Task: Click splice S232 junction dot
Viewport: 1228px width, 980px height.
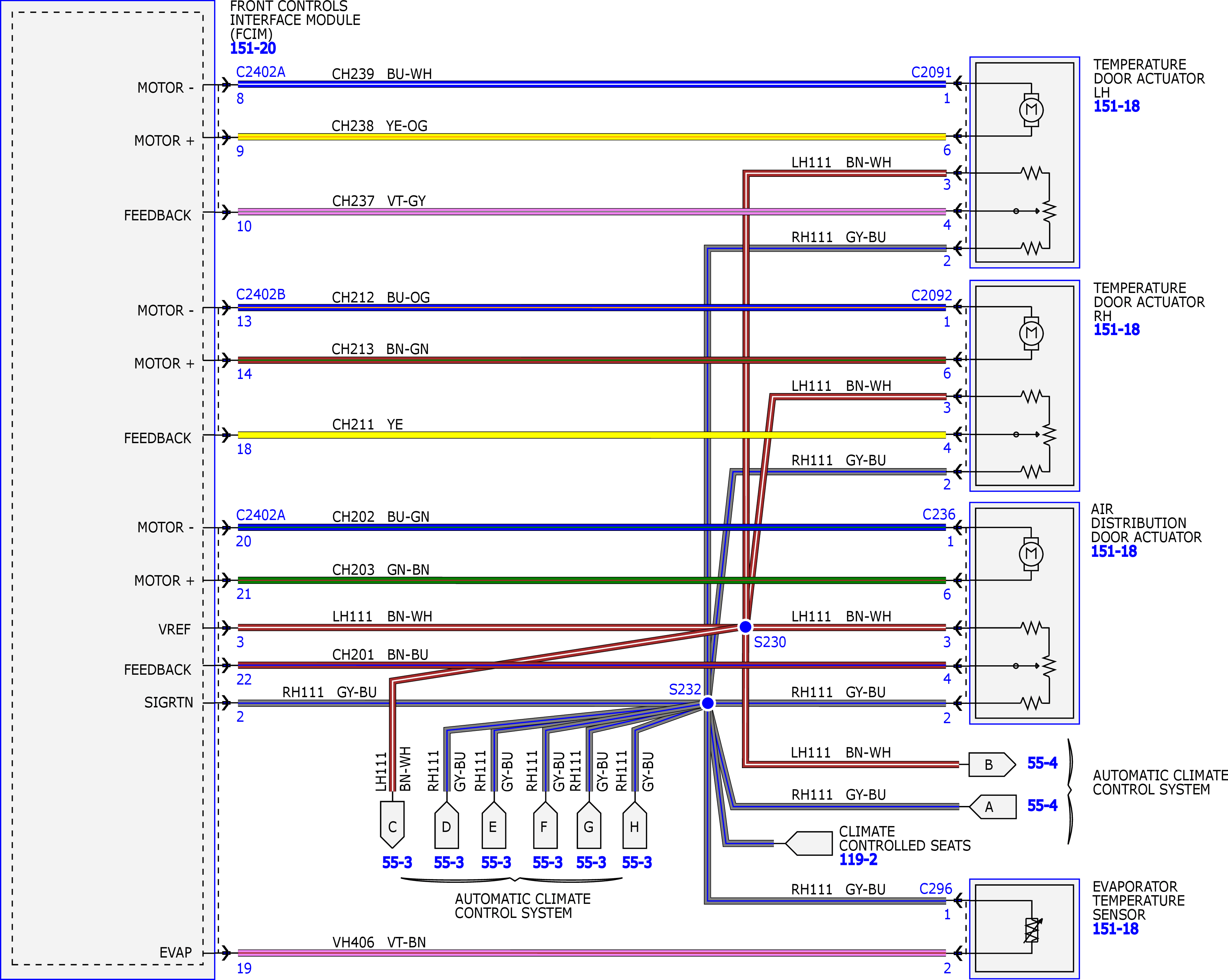Action: [708, 703]
